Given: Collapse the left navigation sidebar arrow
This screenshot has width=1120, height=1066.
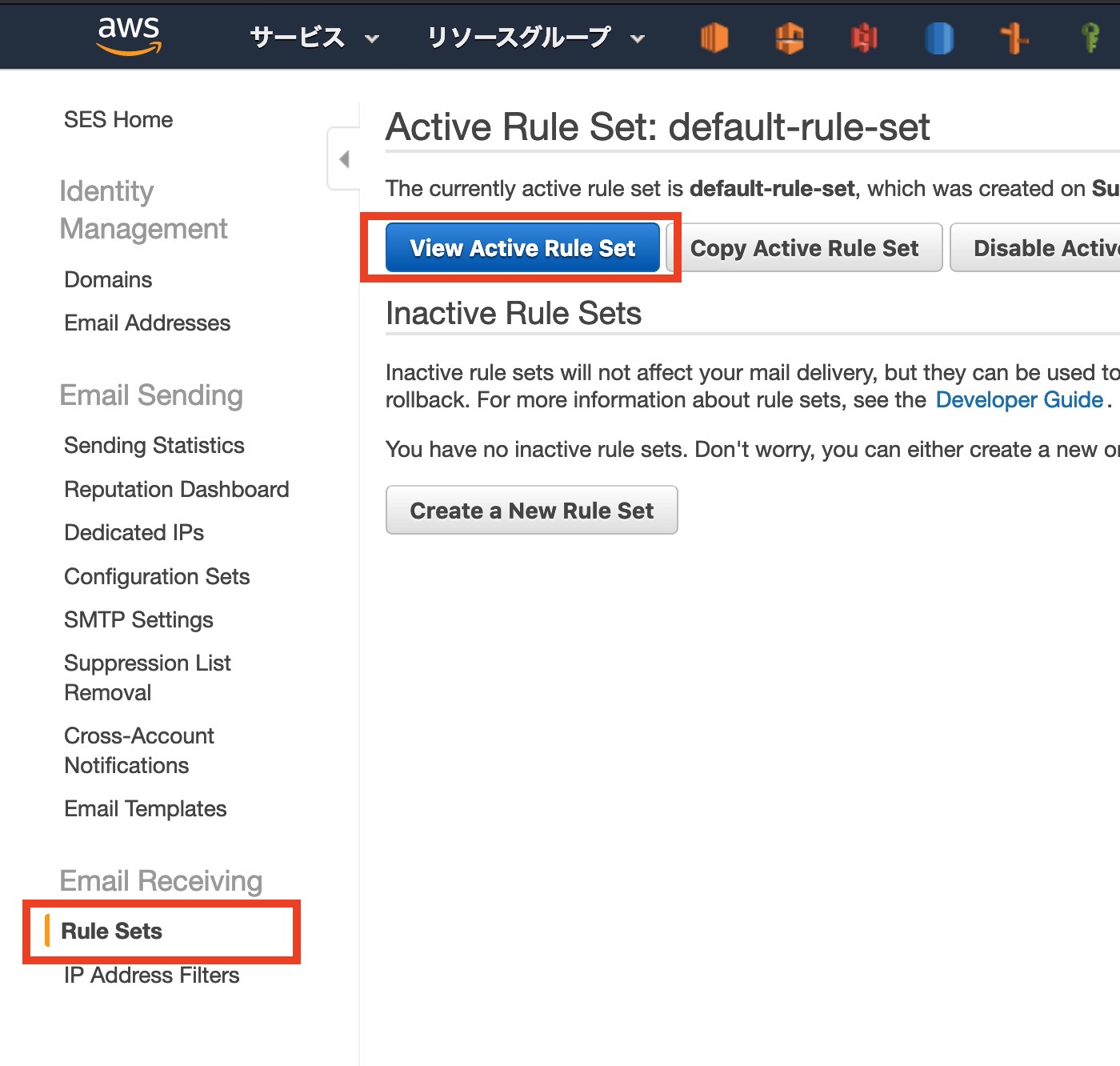Looking at the screenshot, I should pos(344,158).
